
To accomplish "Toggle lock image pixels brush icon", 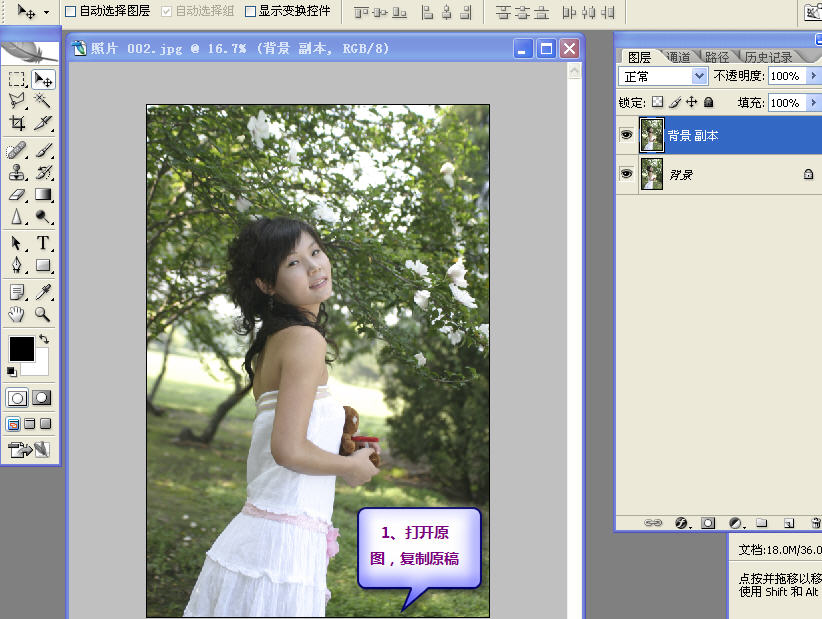I will pos(675,102).
